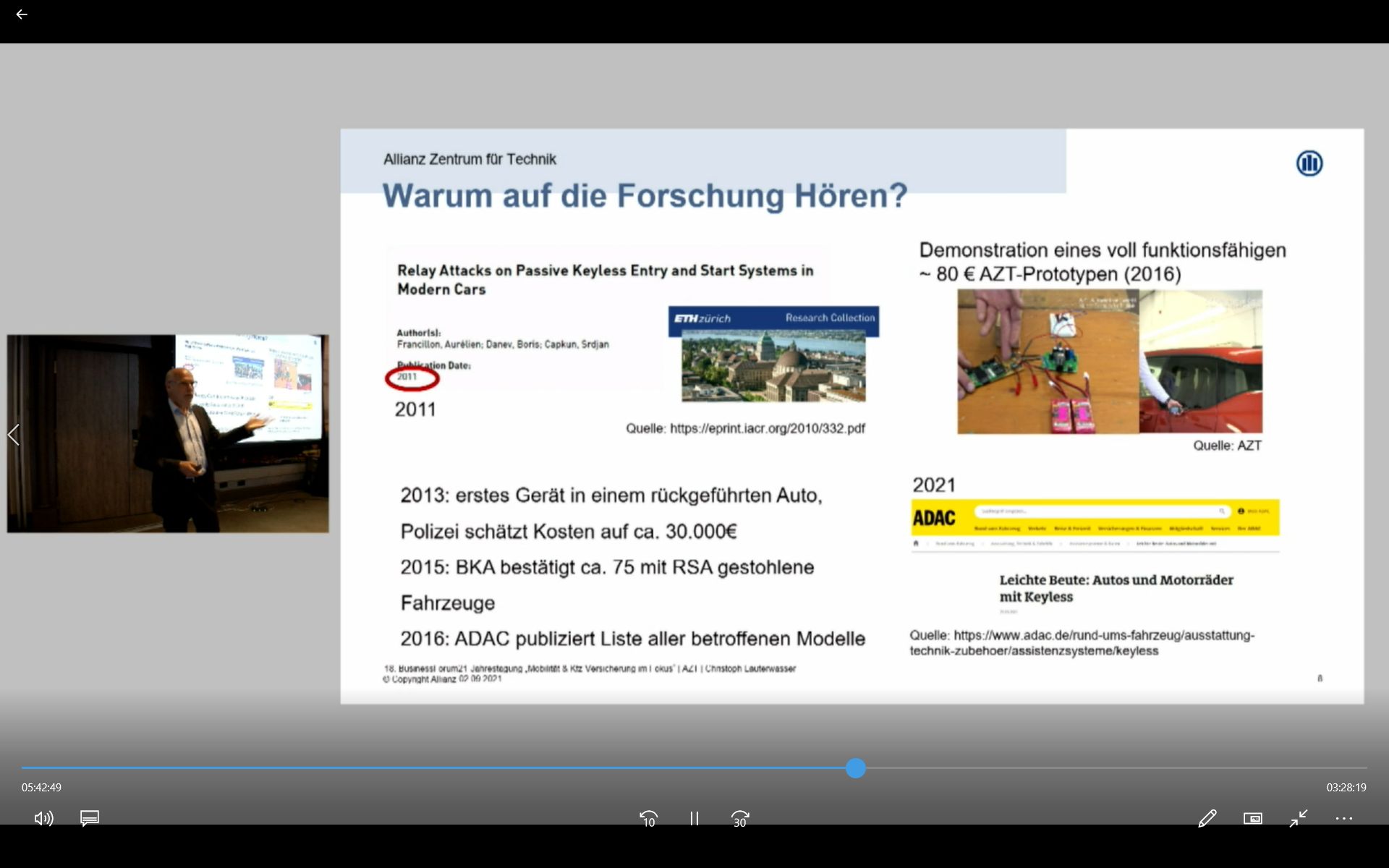This screenshot has width=1389, height=868.
Task: Click the Allianz logo on the slide
Action: pyautogui.click(x=1309, y=163)
